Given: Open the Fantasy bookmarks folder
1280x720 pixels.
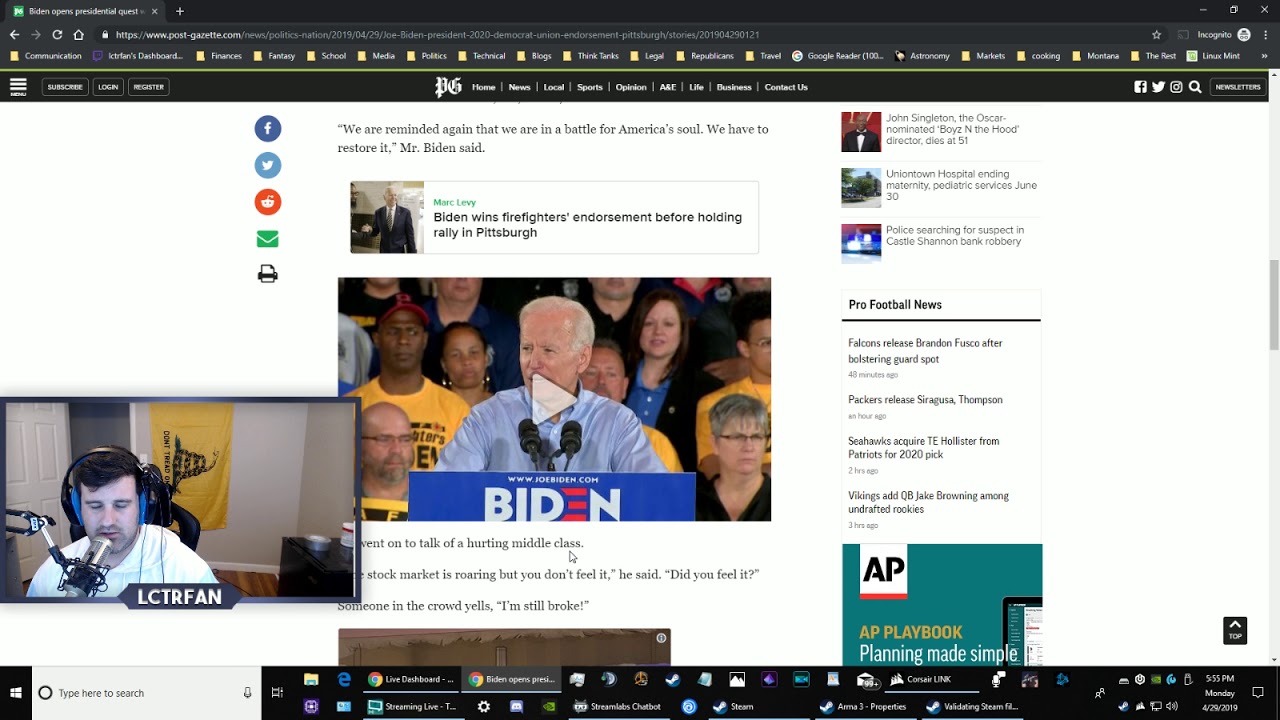Looking at the screenshot, I should [x=274, y=56].
